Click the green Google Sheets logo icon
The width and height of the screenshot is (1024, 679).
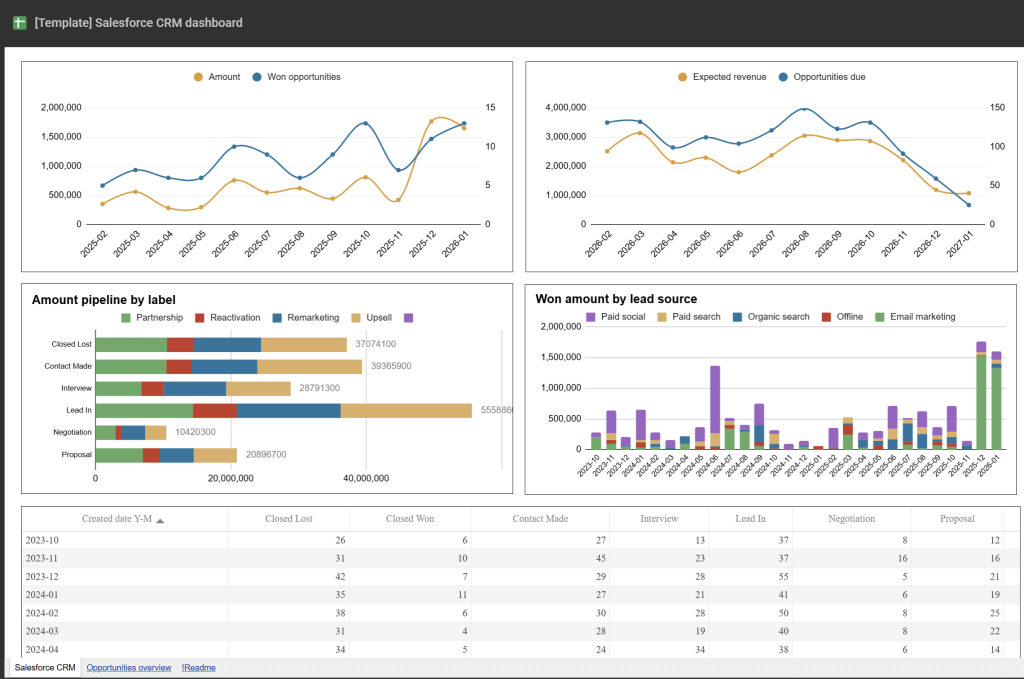tap(19, 21)
